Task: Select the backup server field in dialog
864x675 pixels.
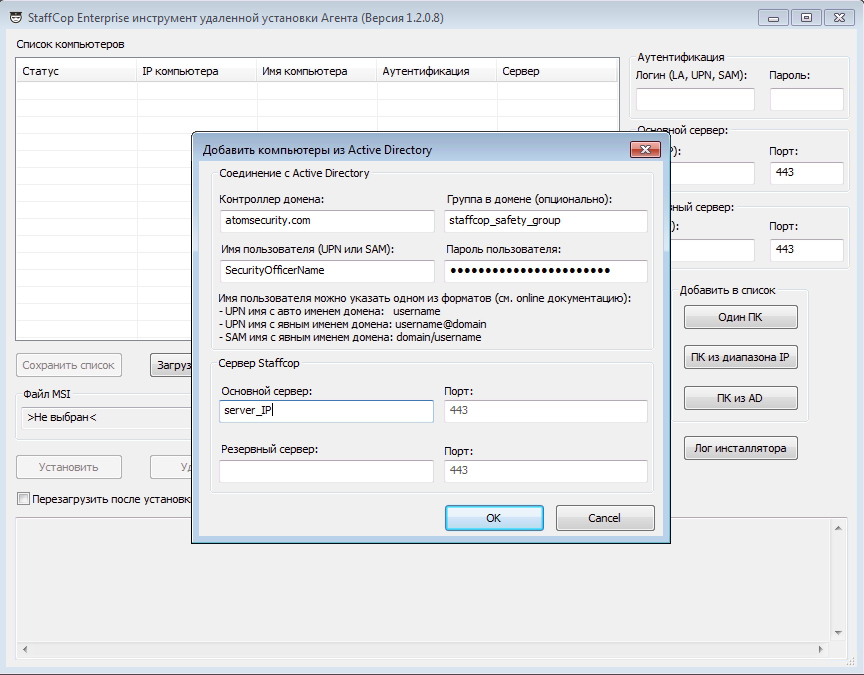Action: coord(326,471)
